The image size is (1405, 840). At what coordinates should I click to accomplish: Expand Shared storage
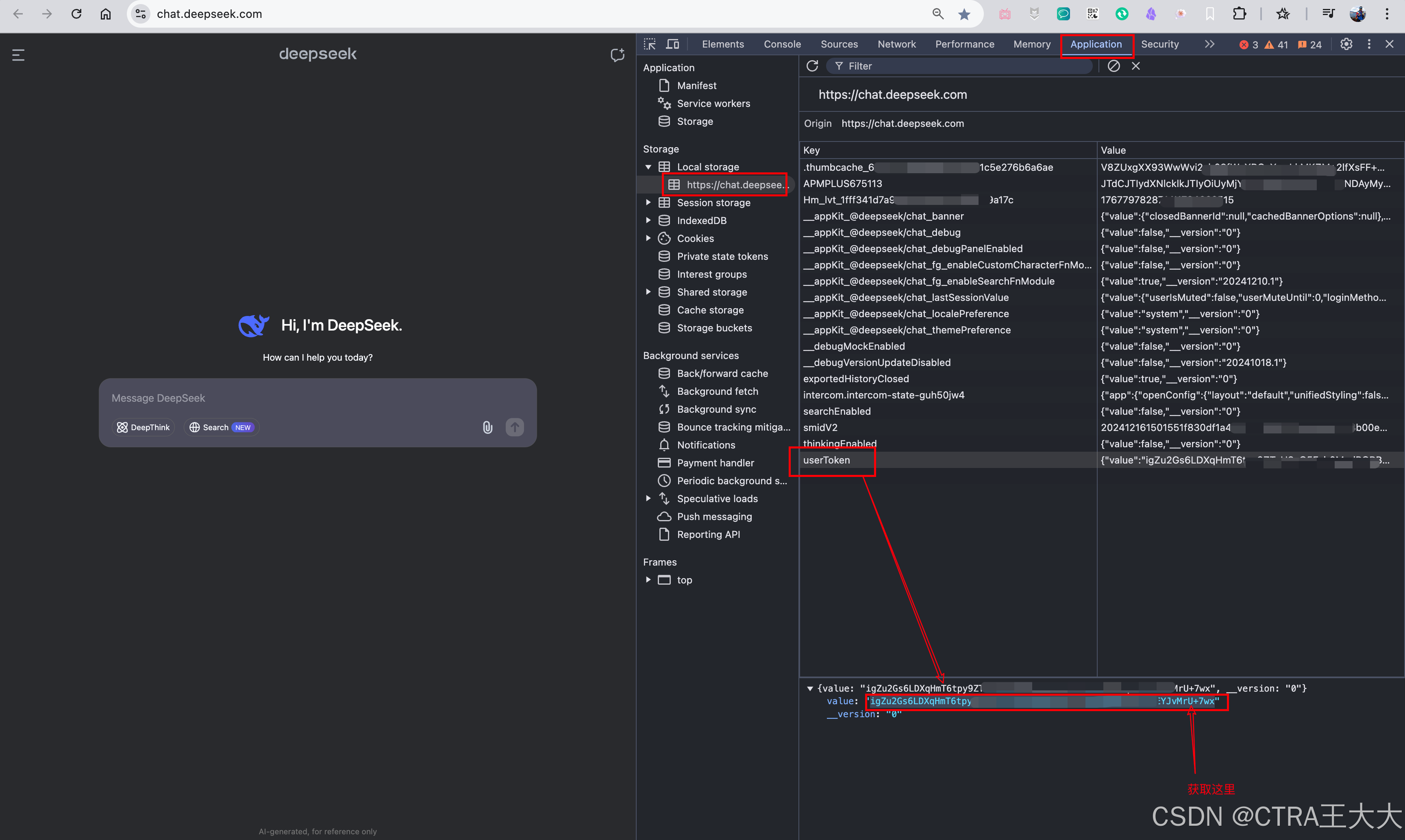[x=648, y=292]
